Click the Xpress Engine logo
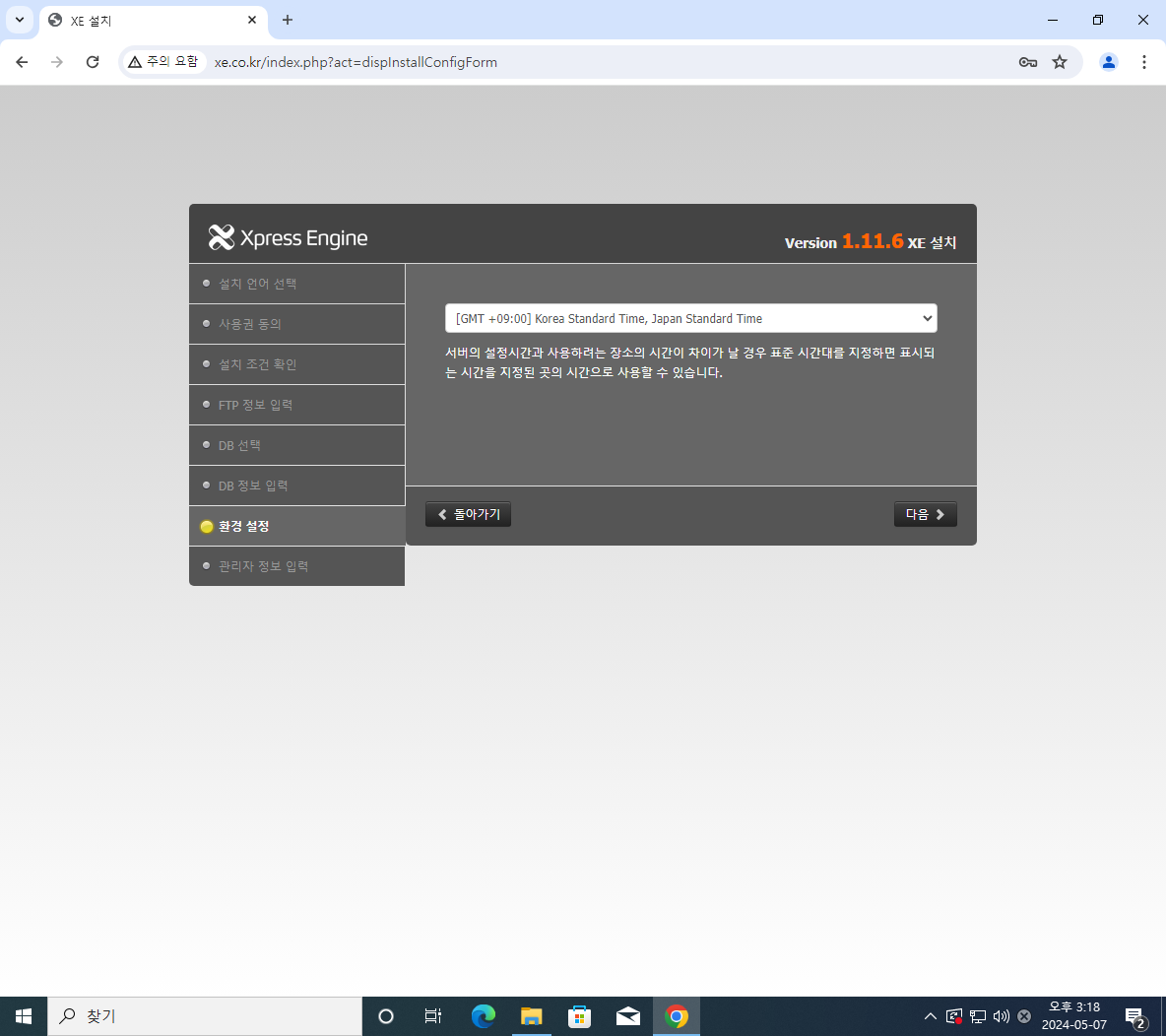 click(288, 237)
